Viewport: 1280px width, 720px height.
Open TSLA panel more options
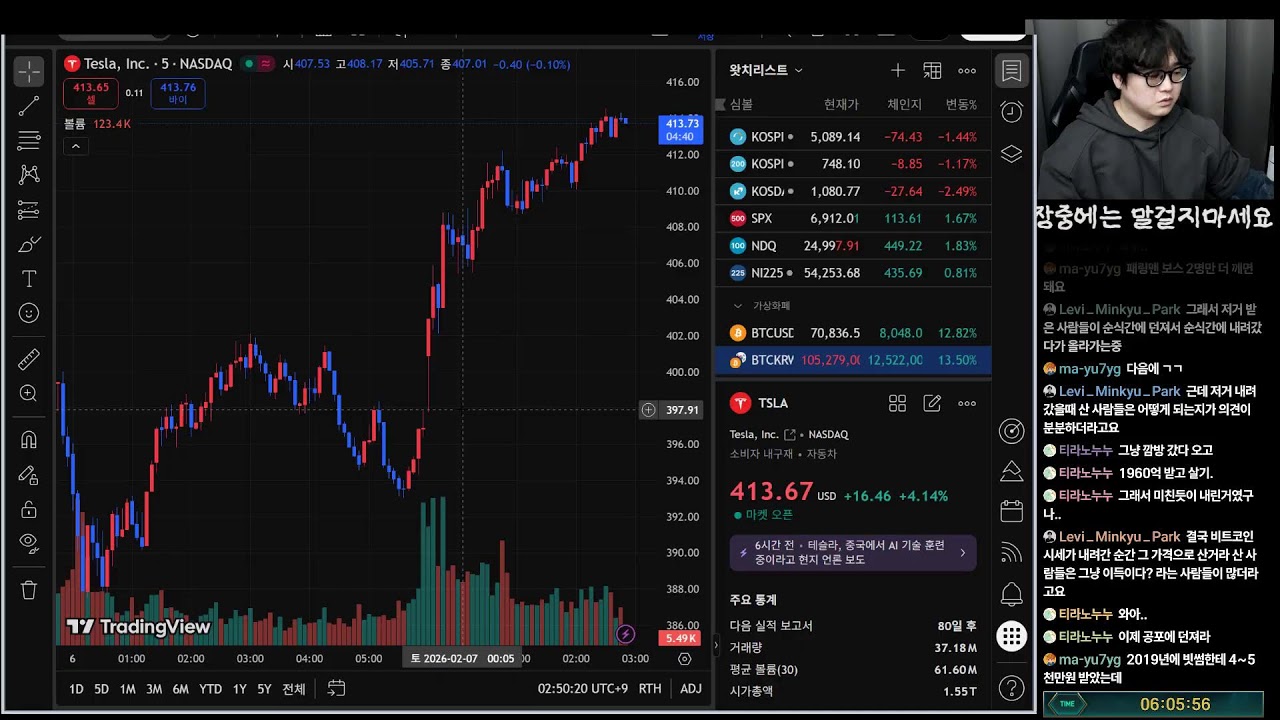tap(967, 403)
